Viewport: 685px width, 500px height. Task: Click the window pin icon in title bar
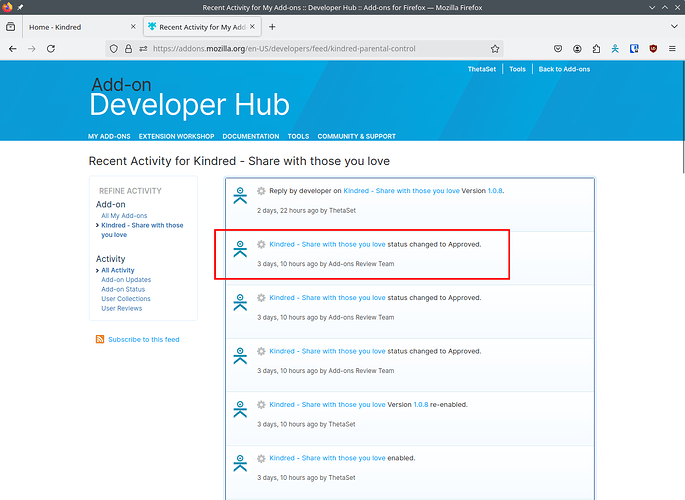click(x=20, y=7)
